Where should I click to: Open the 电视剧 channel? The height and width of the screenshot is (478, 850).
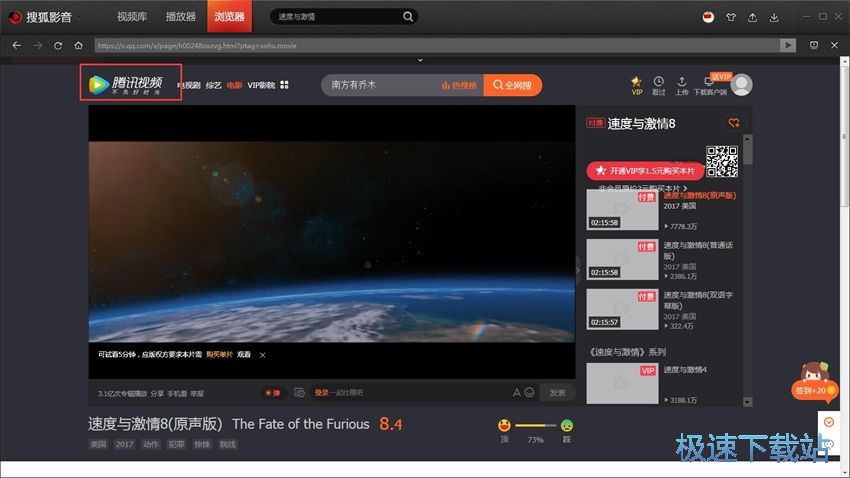pos(189,85)
